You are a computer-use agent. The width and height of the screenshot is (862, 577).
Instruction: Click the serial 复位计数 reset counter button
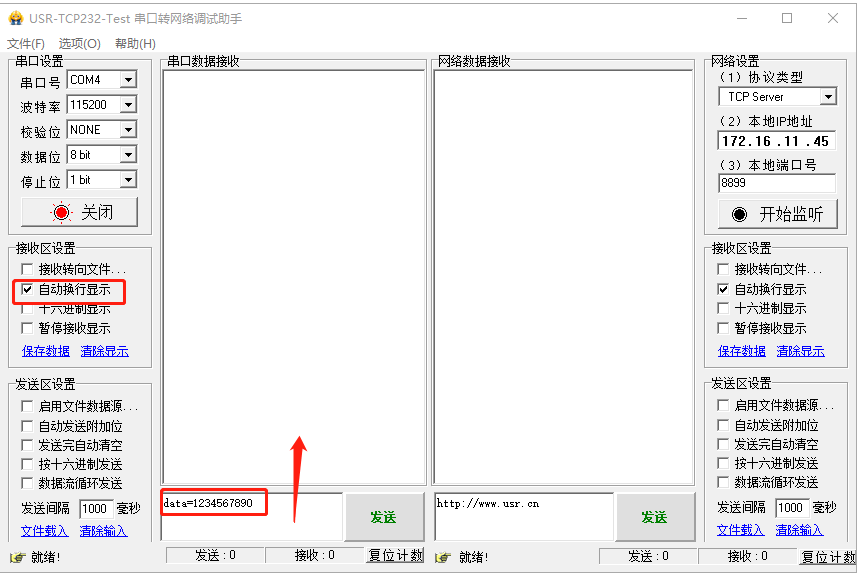click(x=395, y=556)
